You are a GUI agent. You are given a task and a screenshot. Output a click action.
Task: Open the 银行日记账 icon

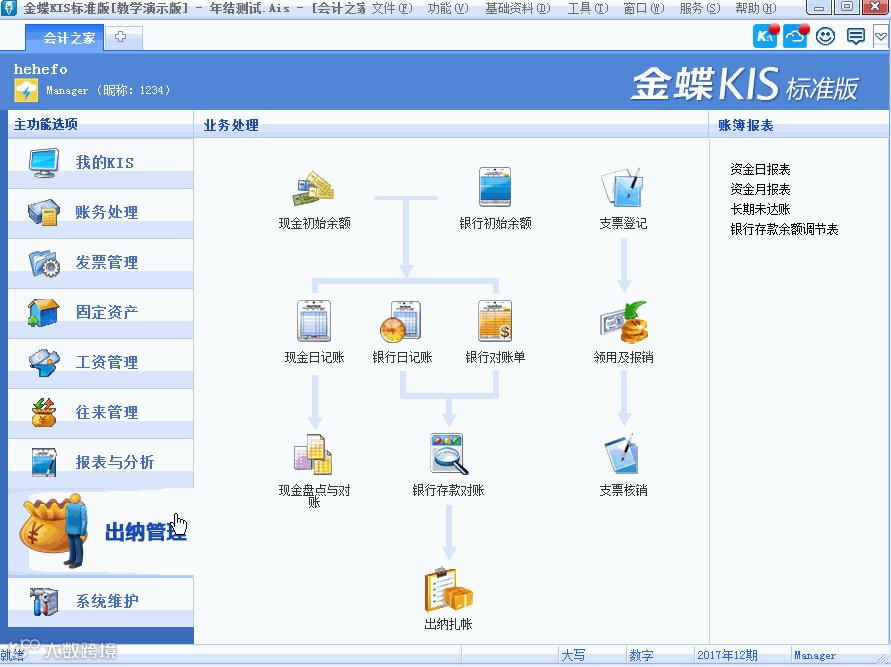point(401,322)
